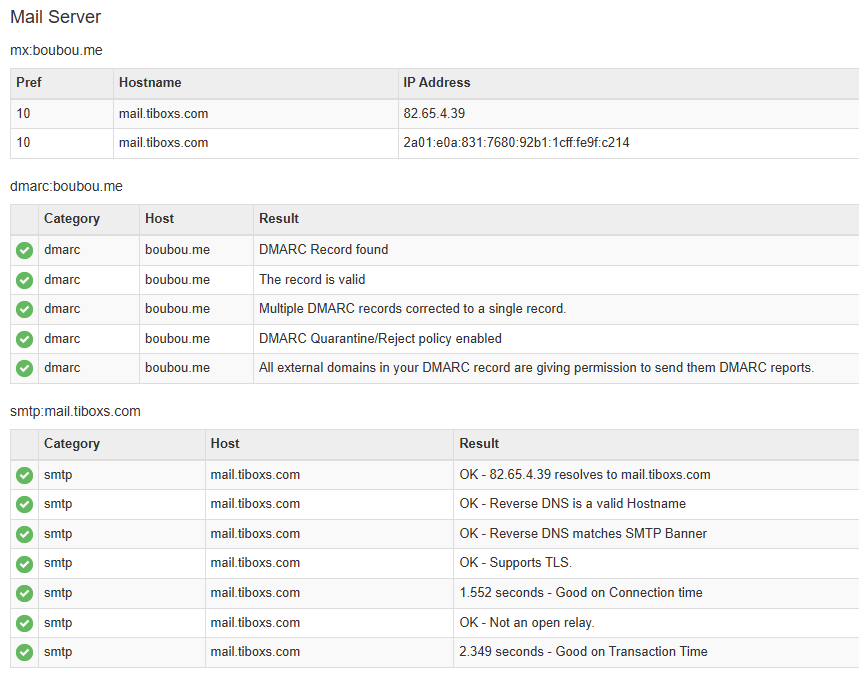Click the 'Result' header in the smtp table
This screenshot has height=685, width=859.
point(479,443)
